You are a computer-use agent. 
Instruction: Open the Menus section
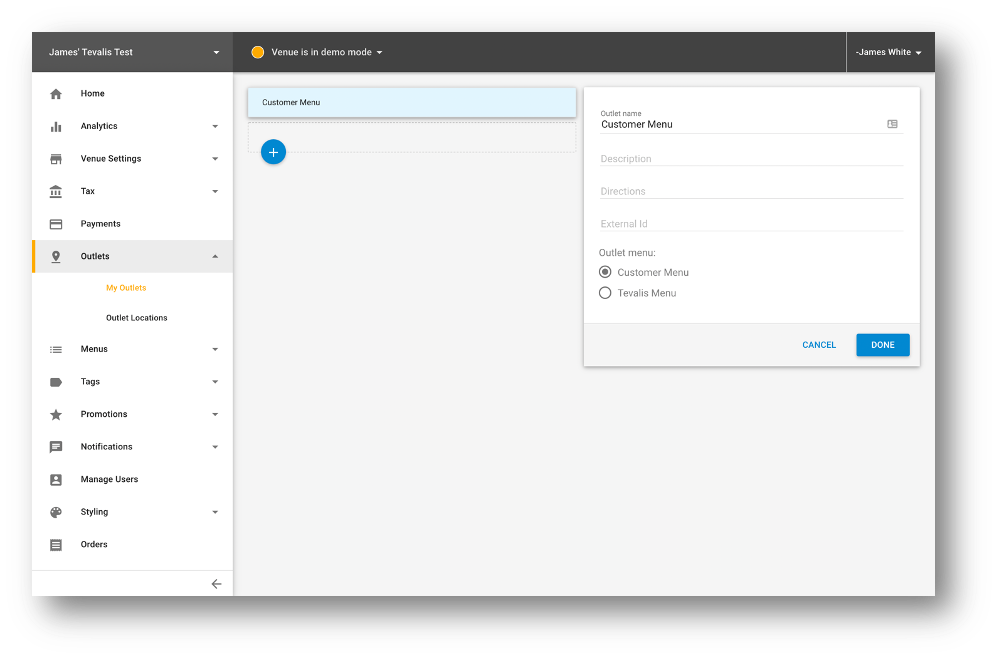pos(92,349)
